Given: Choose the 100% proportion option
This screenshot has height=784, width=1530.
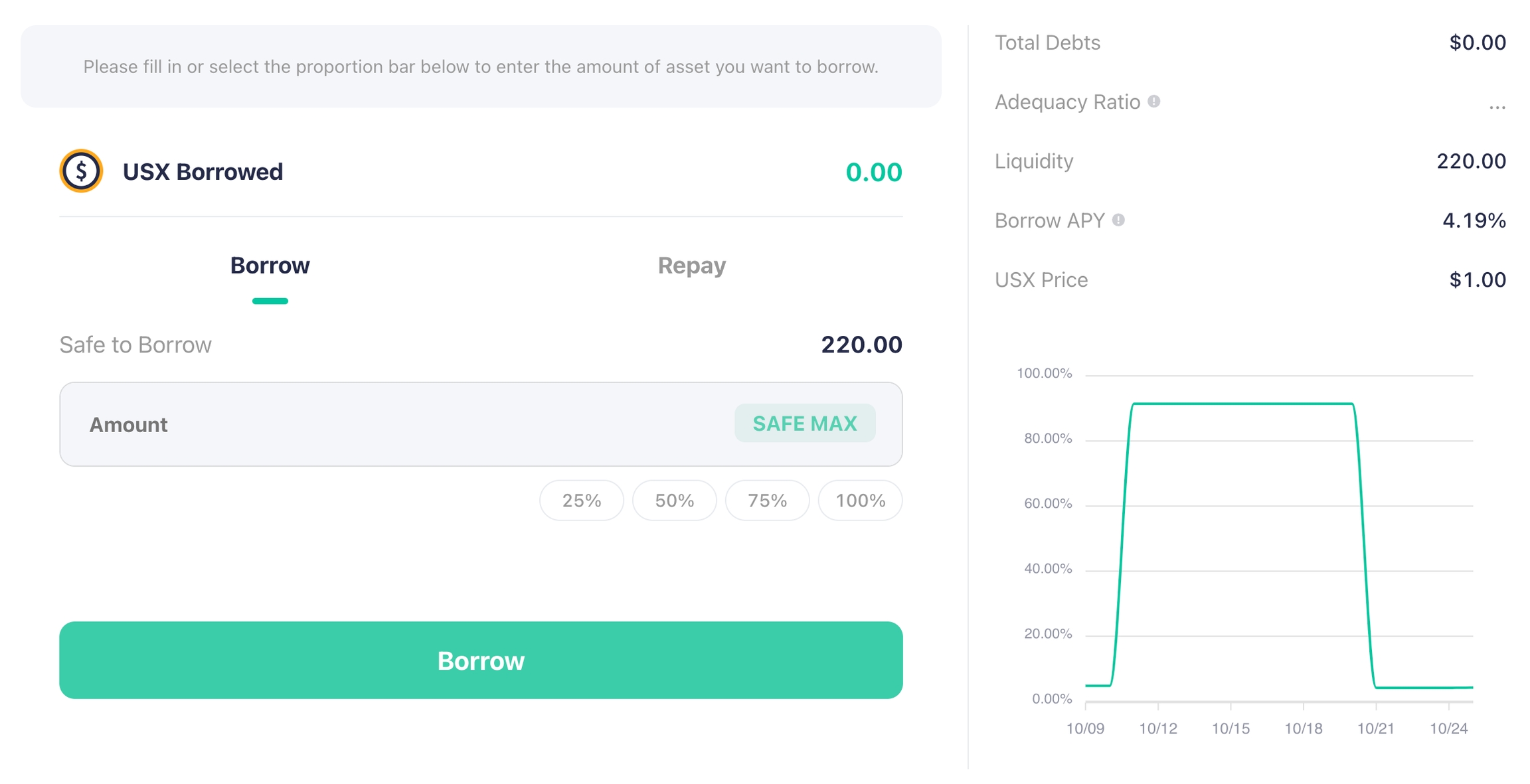Looking at the screenshot, I should [x=860, y=501].
